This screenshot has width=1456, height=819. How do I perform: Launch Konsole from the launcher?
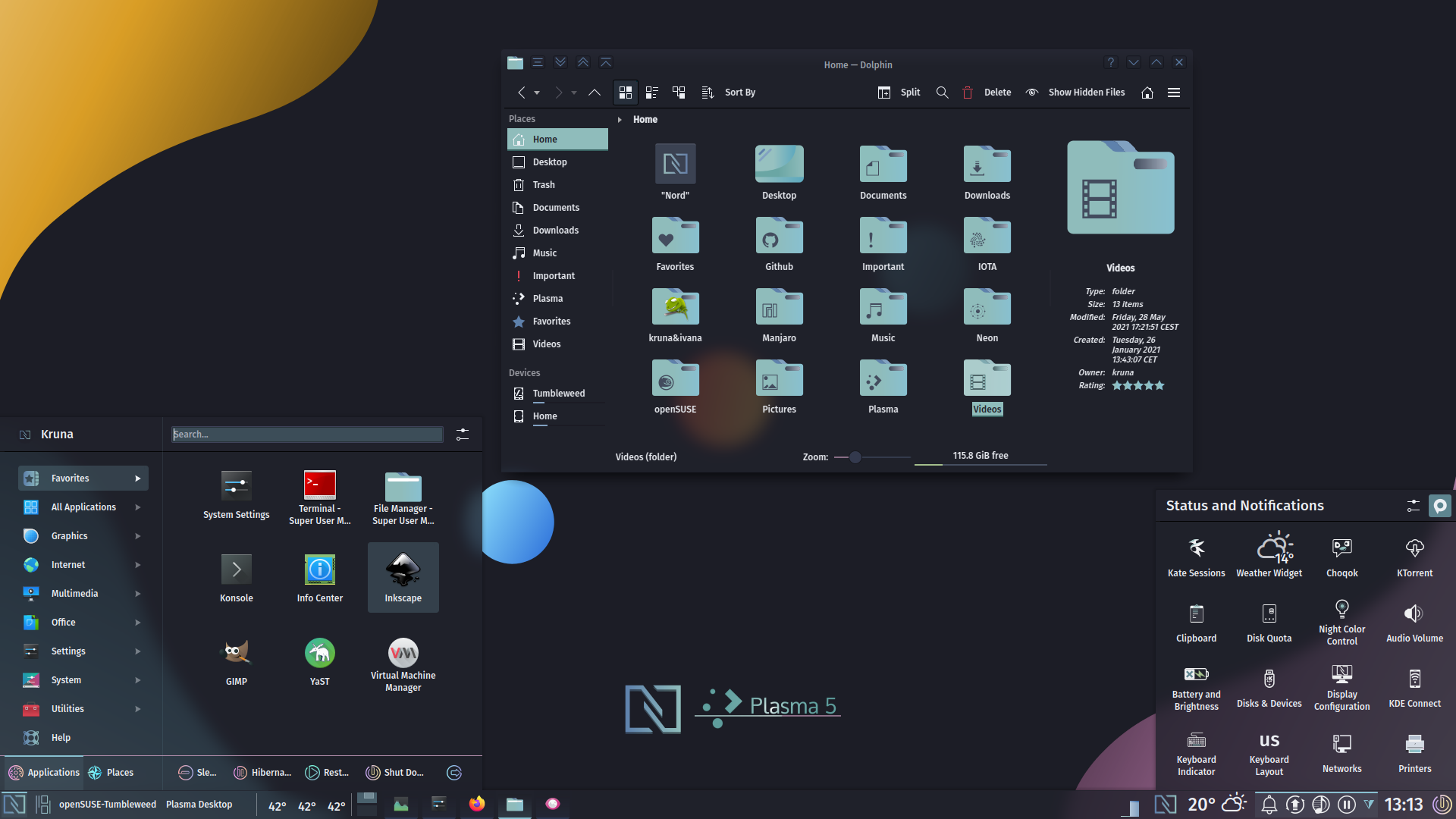click(x=236, y=578)
